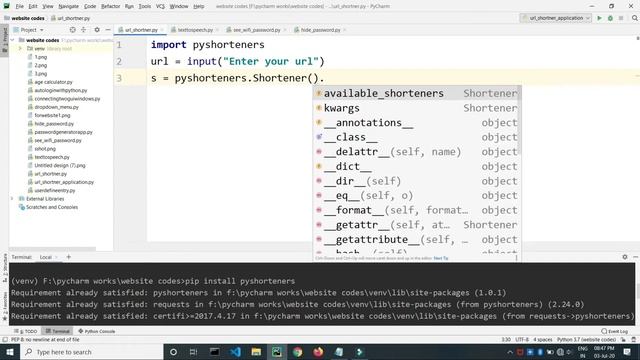Open Cortana circle icon in taskbar
The image size is (640, 360).
[x=173, y=352]
